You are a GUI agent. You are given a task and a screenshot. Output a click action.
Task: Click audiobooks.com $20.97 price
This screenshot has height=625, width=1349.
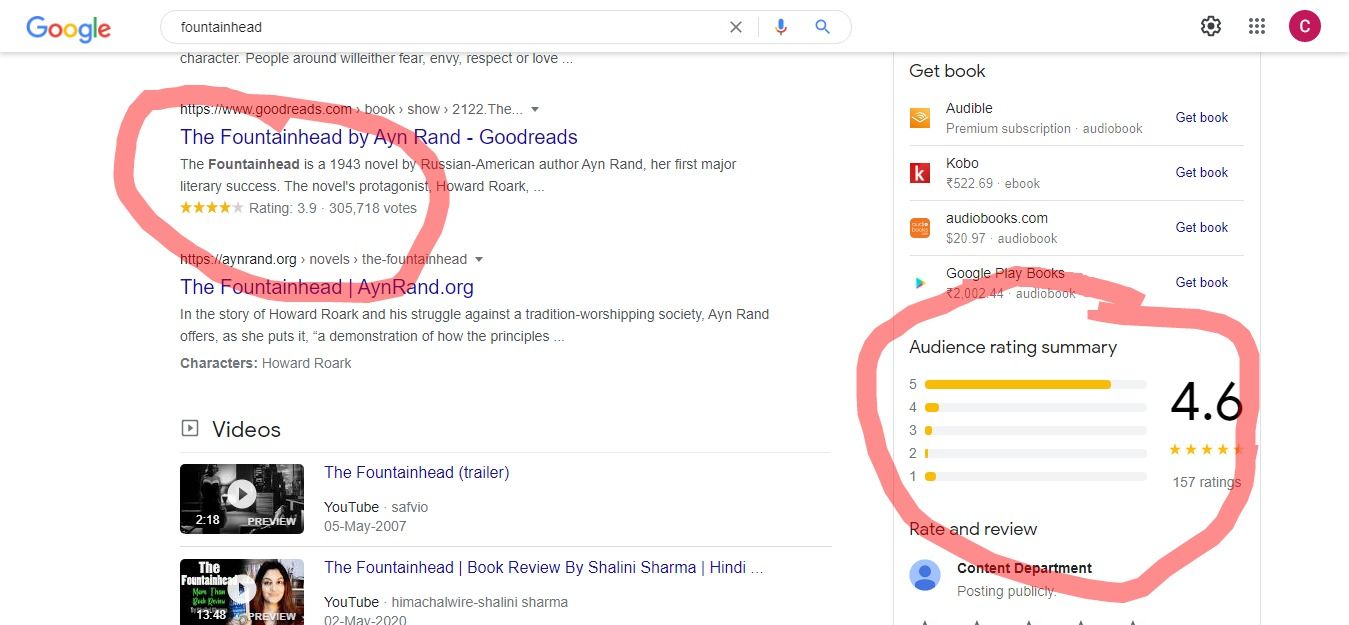pos(1002,238)
